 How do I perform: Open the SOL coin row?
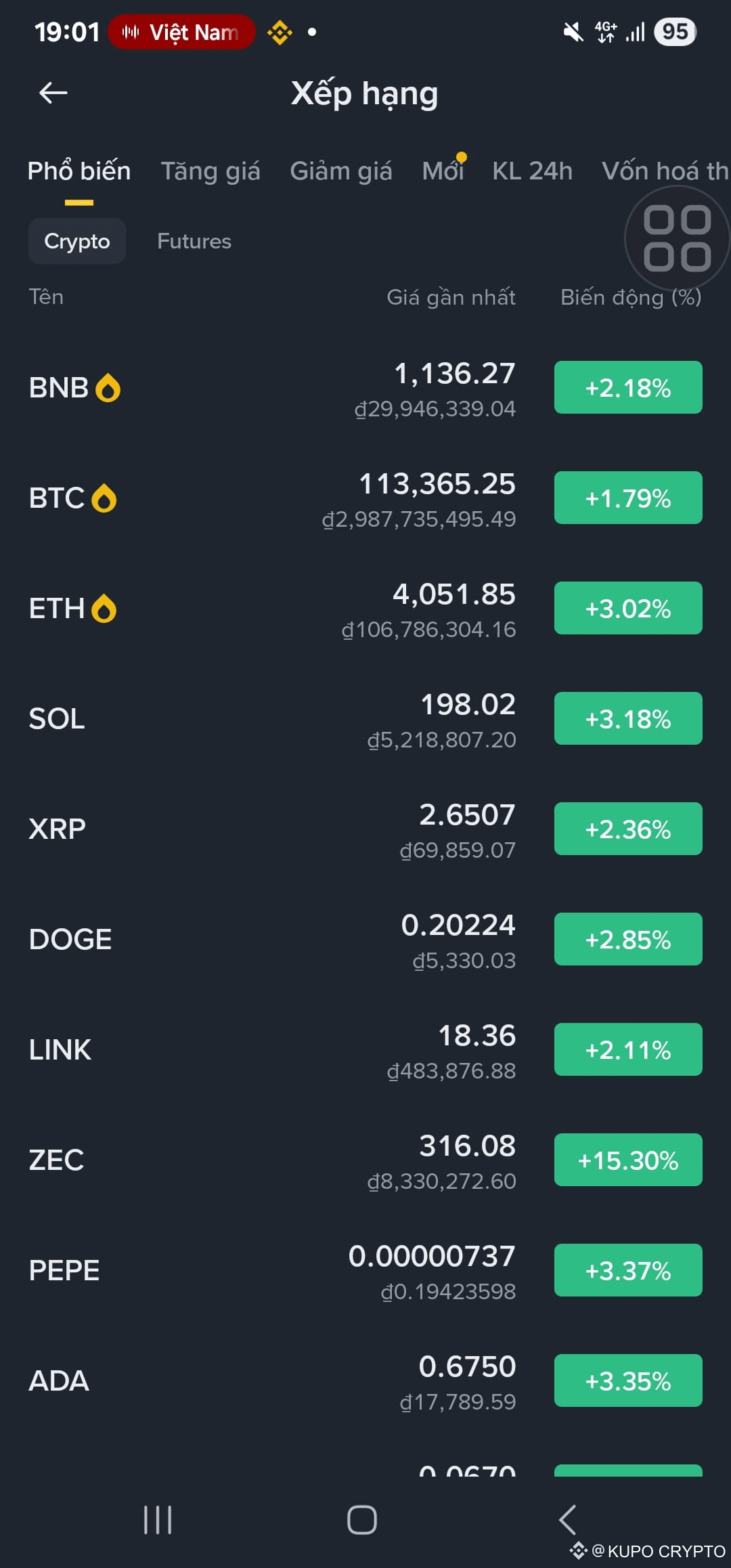(365, 719)
